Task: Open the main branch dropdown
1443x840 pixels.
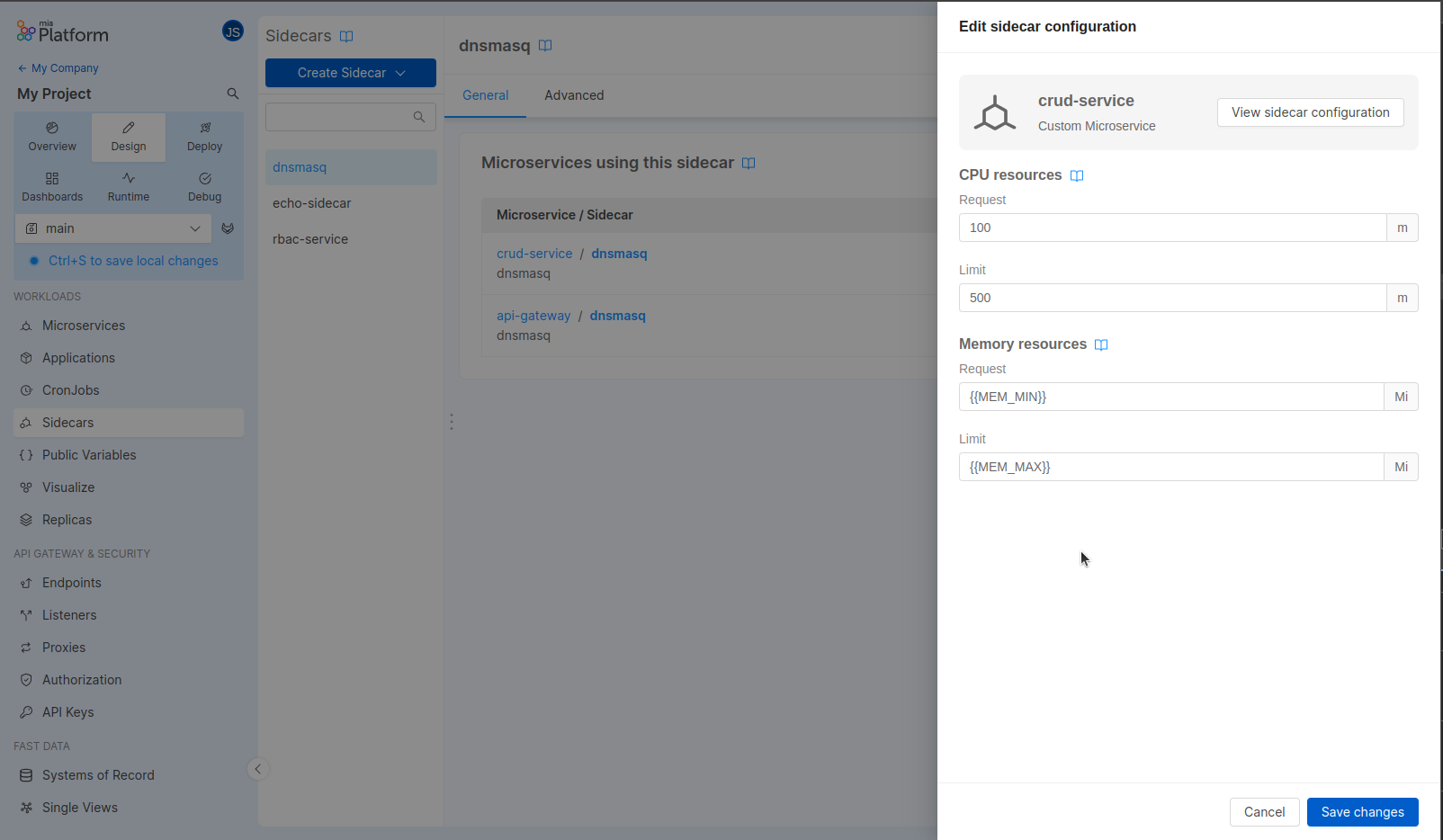Action: [x=113, y=228]
